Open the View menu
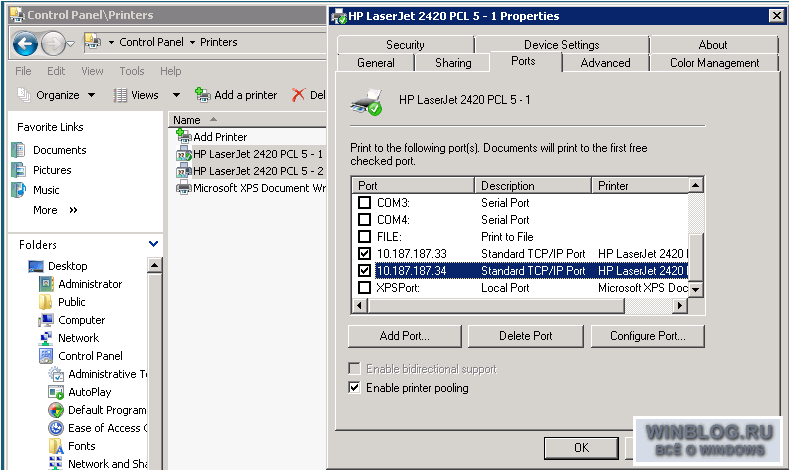This screenshot has width=790, height=473. [92, 71]
